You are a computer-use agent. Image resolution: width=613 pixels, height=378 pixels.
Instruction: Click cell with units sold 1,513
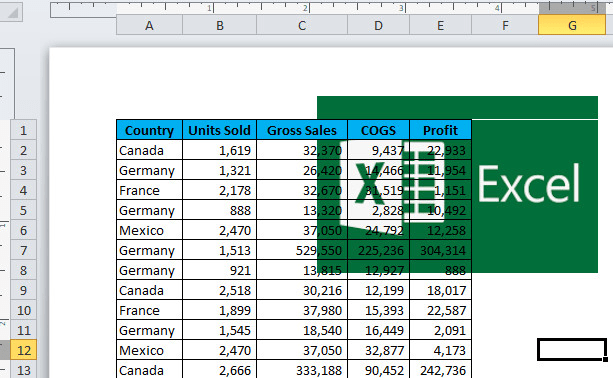[x=219, y=250]
